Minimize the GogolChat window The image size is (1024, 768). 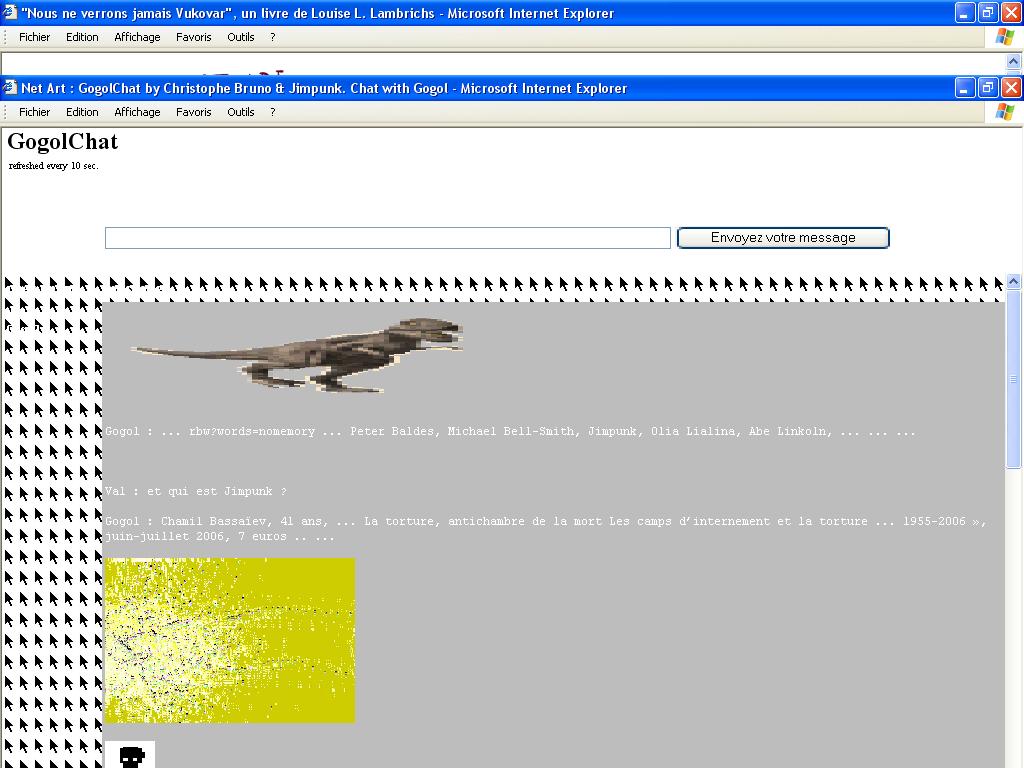pos(965,88)
